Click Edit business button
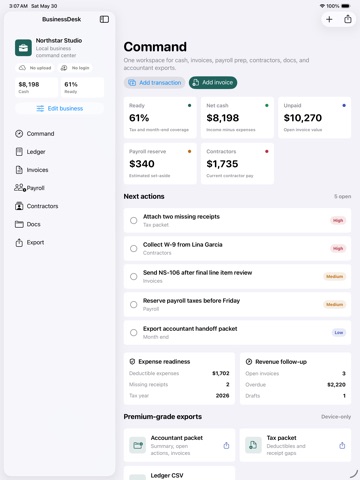The width and height of the screenshot is (360, 480). click(59, 109)
